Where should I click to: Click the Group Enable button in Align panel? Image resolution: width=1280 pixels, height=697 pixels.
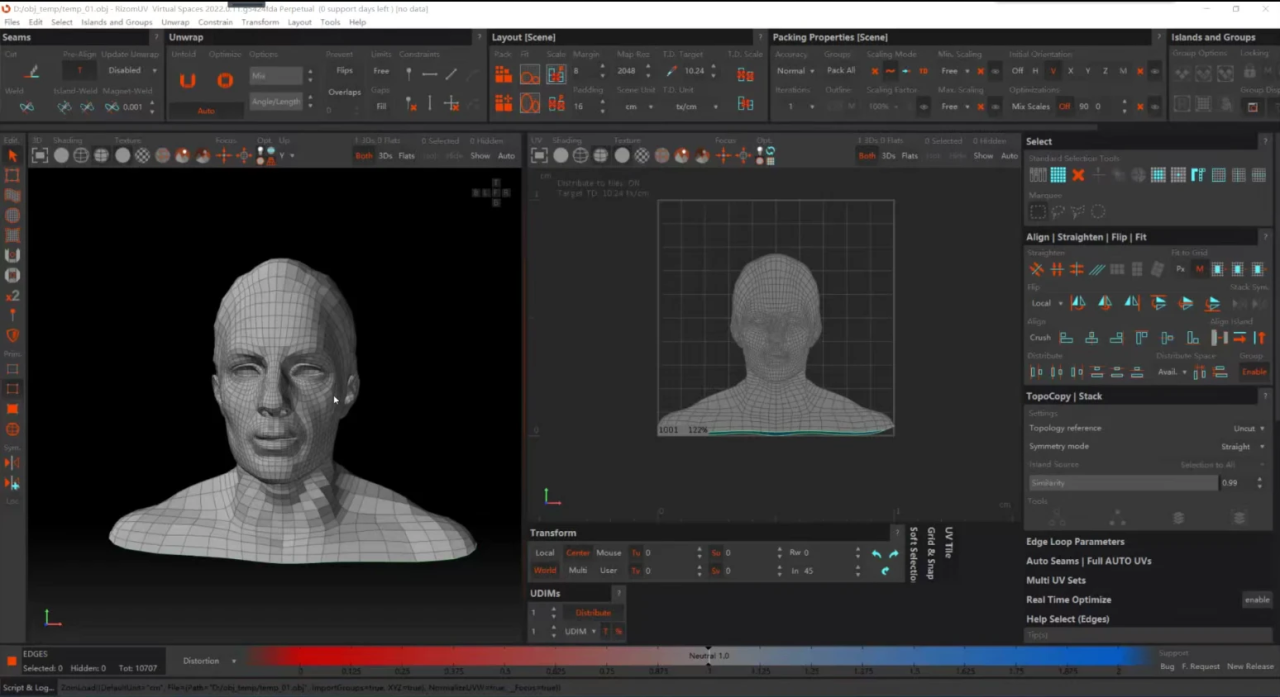coord(1254,372)
